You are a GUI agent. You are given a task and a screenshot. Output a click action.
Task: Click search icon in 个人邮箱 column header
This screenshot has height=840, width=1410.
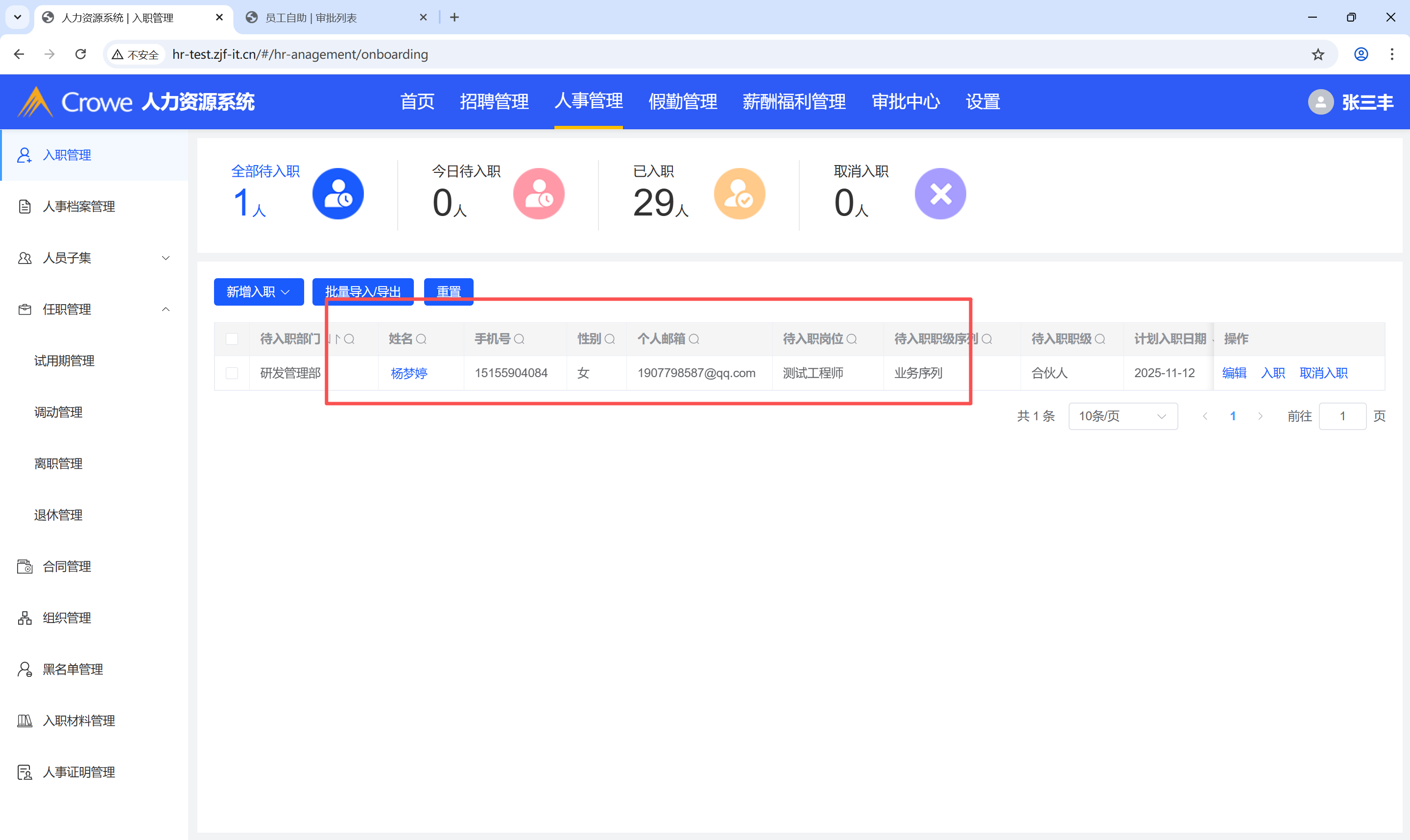[693, 339]
